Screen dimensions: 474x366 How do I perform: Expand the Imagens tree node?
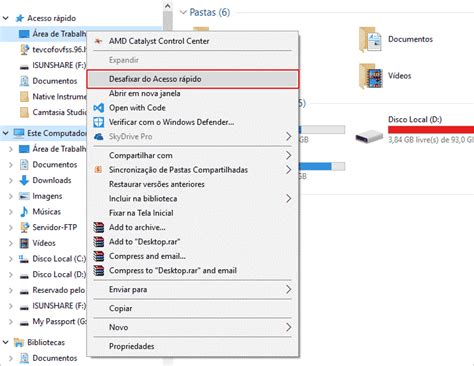coord(11,196)
